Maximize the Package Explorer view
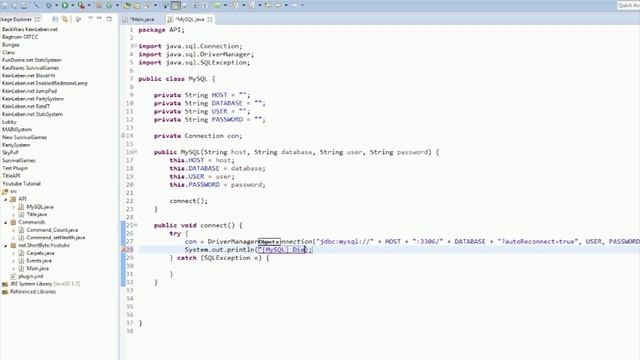Screen dimensions: 640x360 click(x=109, y=19)
